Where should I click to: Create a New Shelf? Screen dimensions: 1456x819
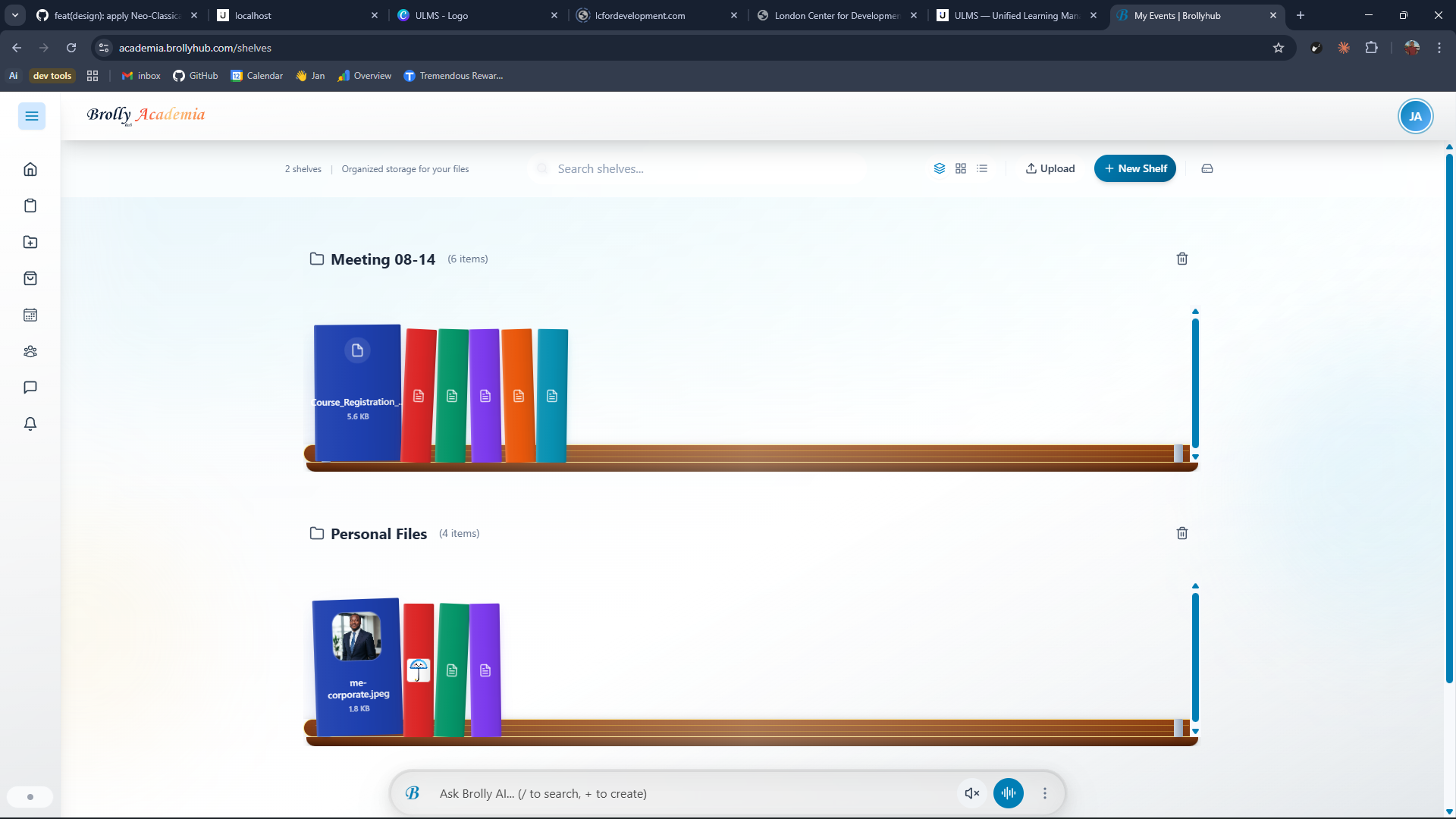[1135, 168]
